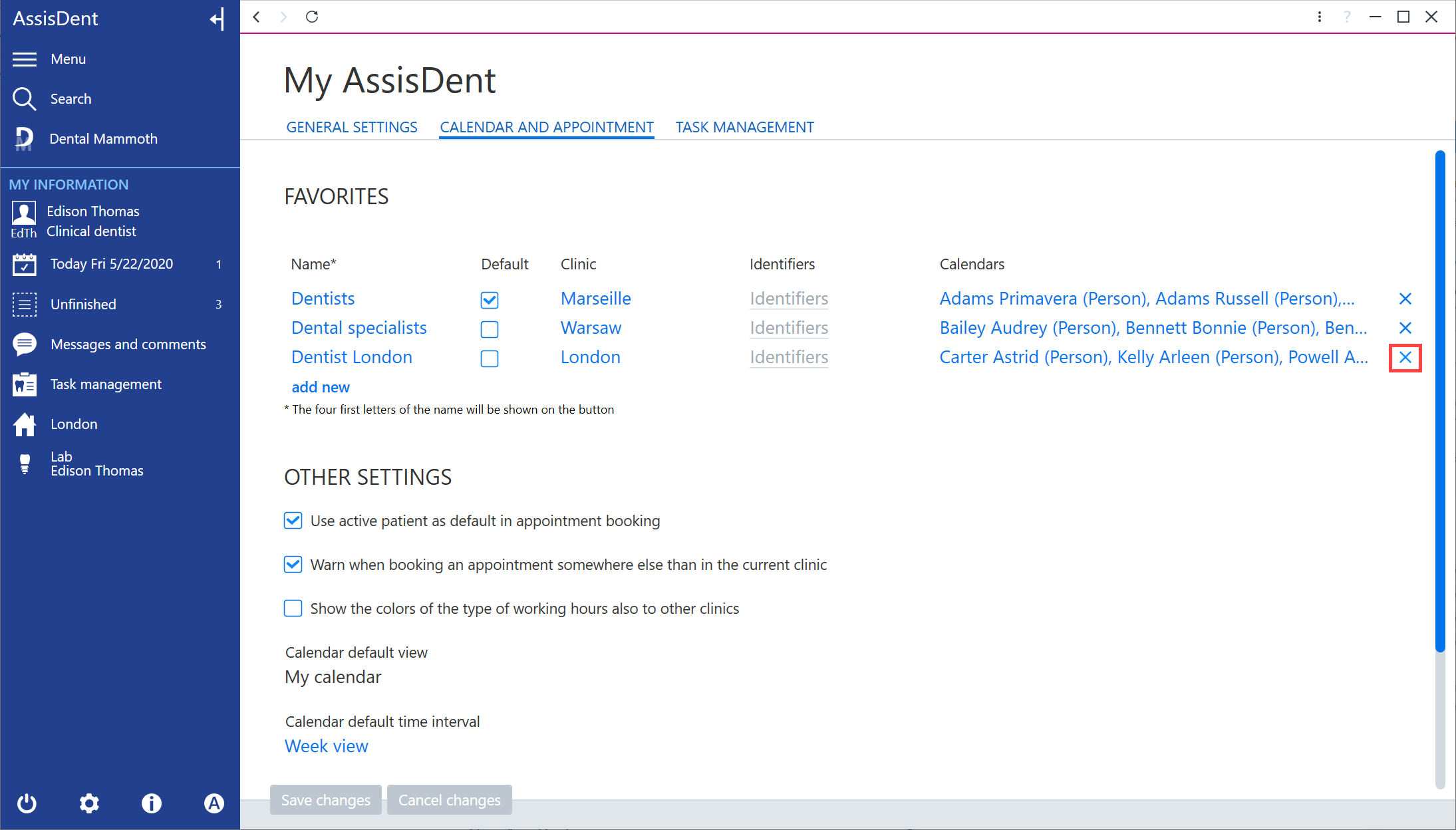This screenshot has width=1456, height=830.
Task: Open Adams Primavera calendars list
Action: coord(1147,299)
